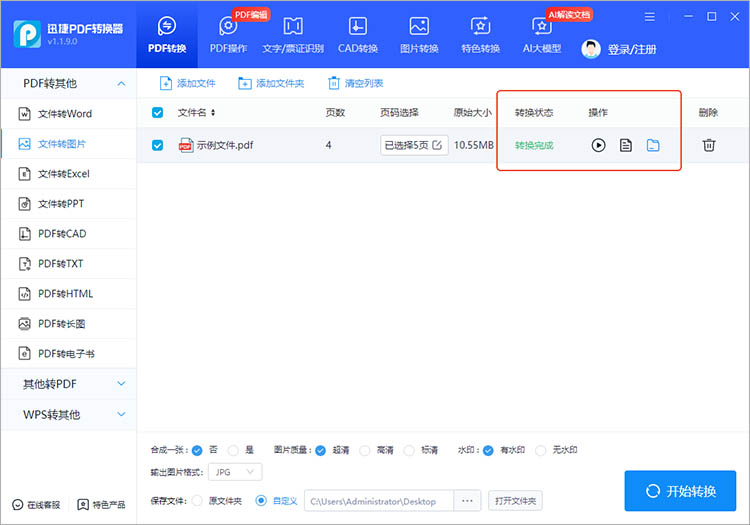Select PDF转CAD in sidebar

click(x=69, y=234)
